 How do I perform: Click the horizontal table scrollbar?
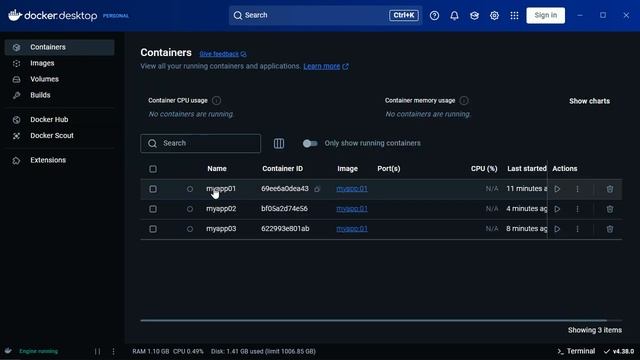373,320
